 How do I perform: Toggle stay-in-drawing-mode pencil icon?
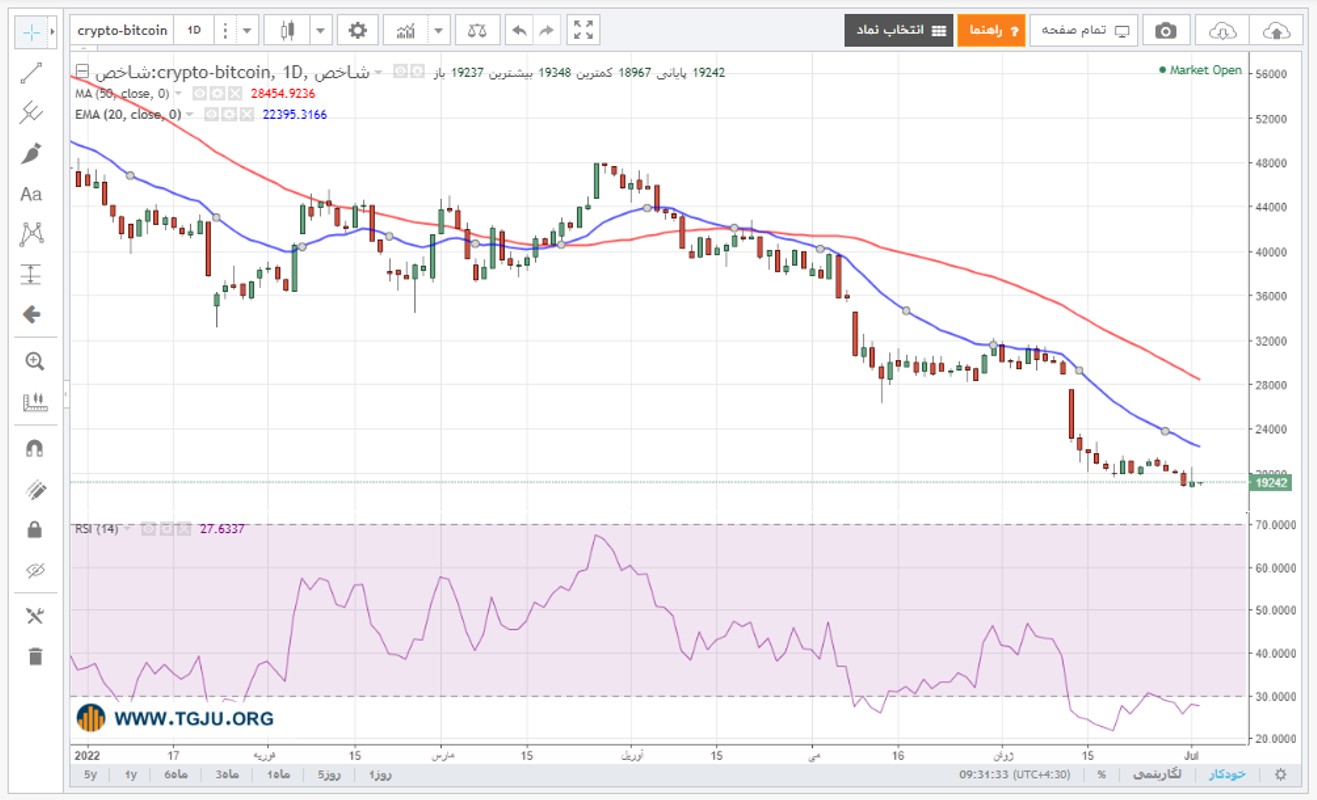pos(34,489)
